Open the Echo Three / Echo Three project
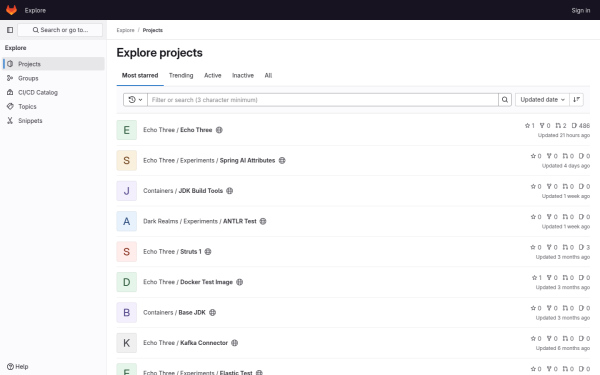This screenshot has width=600, height=375. (178, 130)
